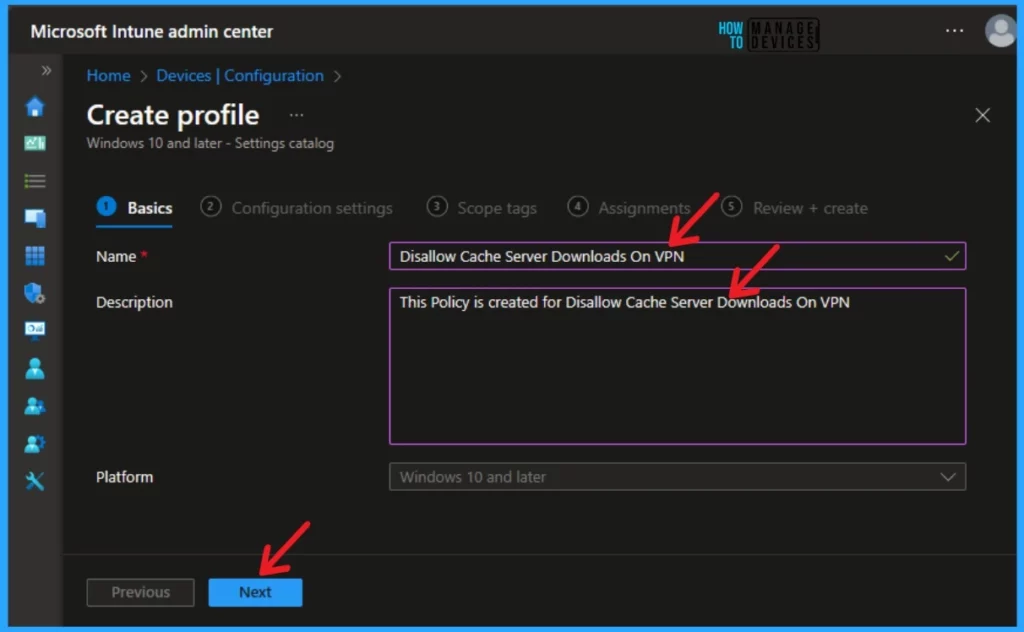Click the Name field label
The height and width of the screenshot is (632, 1024).
tap(116, 257)
